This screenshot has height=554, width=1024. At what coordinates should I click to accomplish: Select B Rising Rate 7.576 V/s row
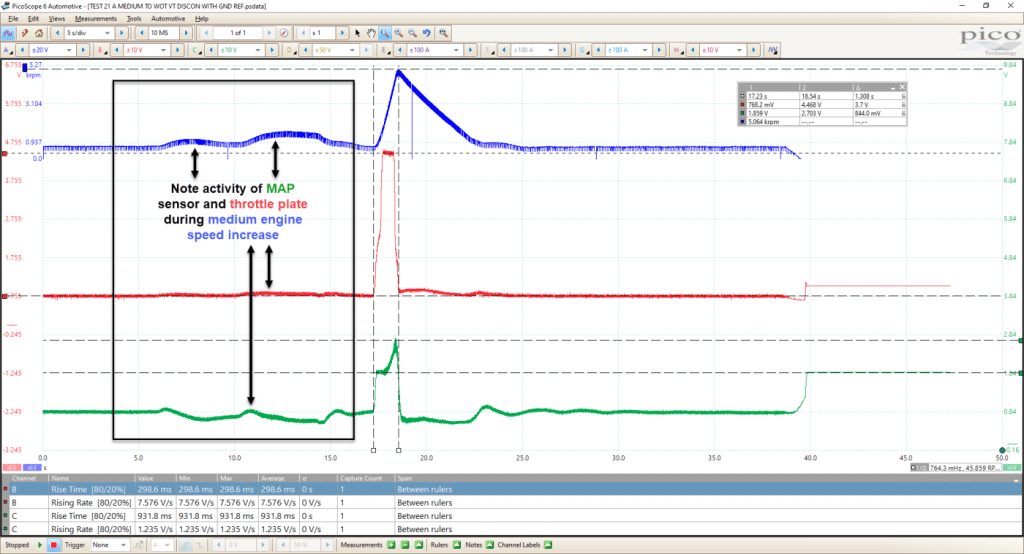click(512, 502)
